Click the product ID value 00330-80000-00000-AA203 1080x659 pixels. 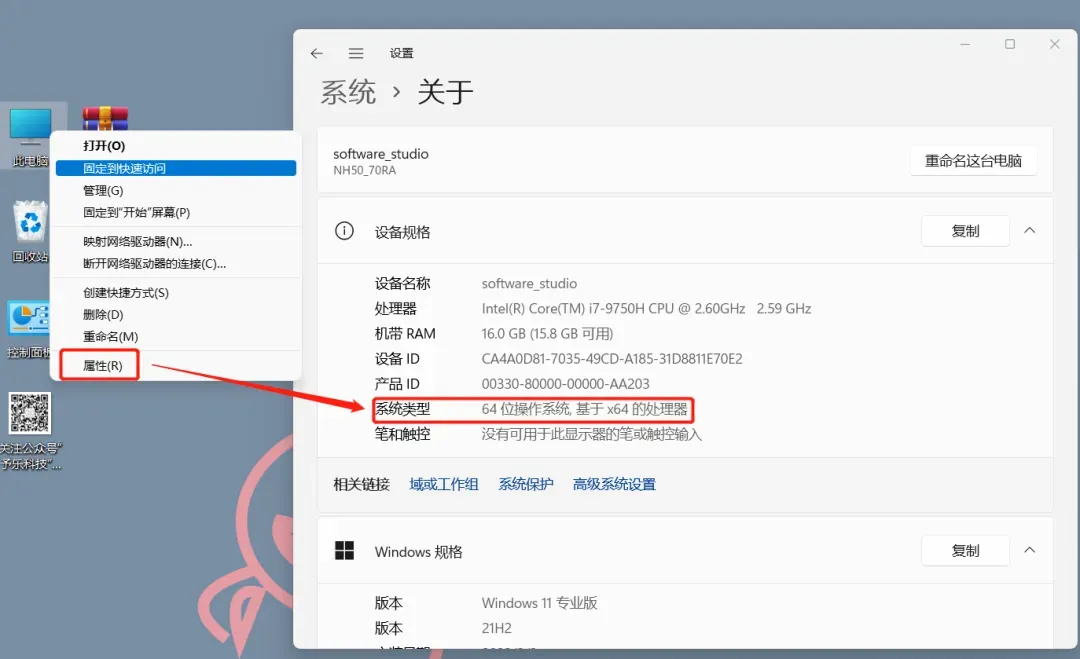point(565,384)
